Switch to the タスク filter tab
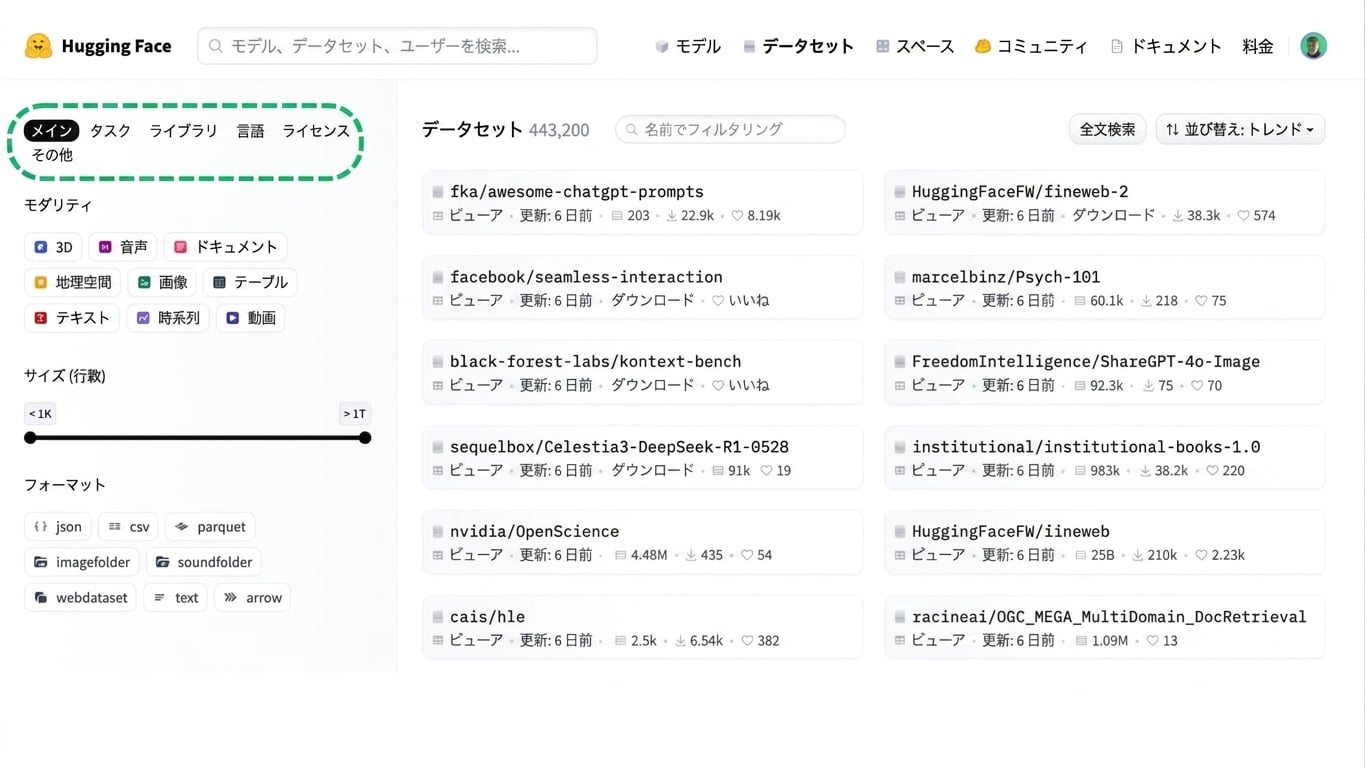 [x=110, y=131]
